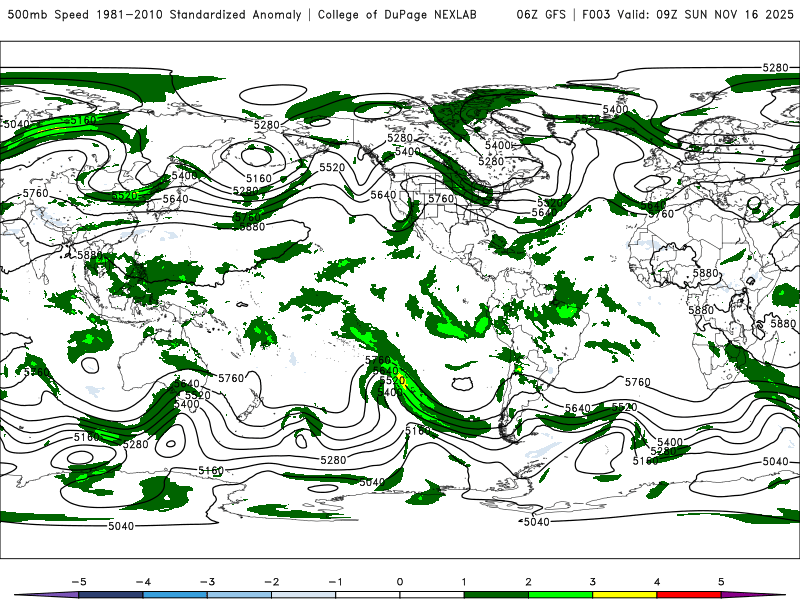Click the 'F003 Valid: 09Z SUN NOV 16 2025' text

click(688, 14)
